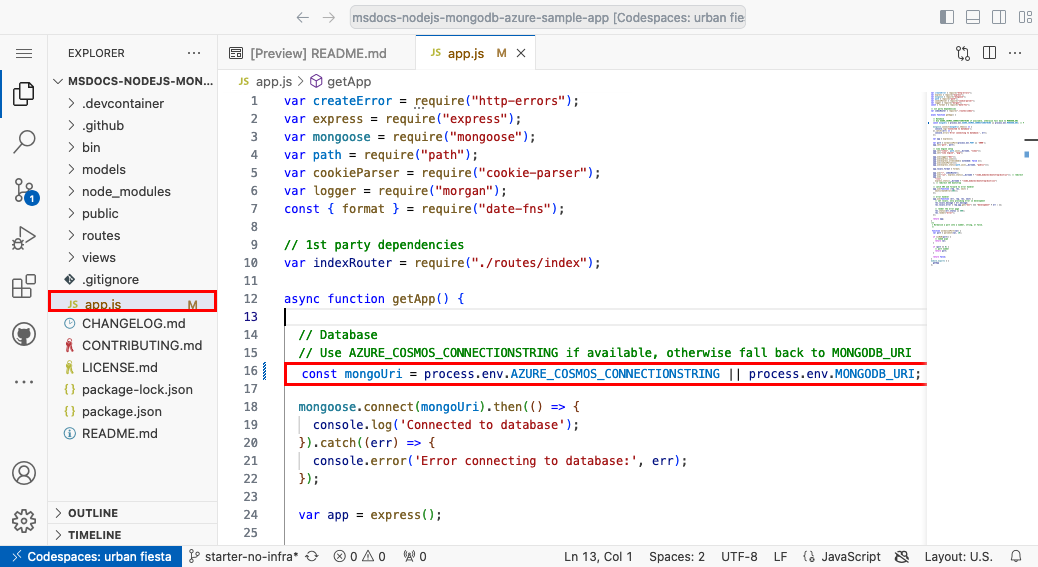This screenshot has height=567, width=1038.
Task: Toggle the bottom panel layout button
Action: tap(970, 17)
